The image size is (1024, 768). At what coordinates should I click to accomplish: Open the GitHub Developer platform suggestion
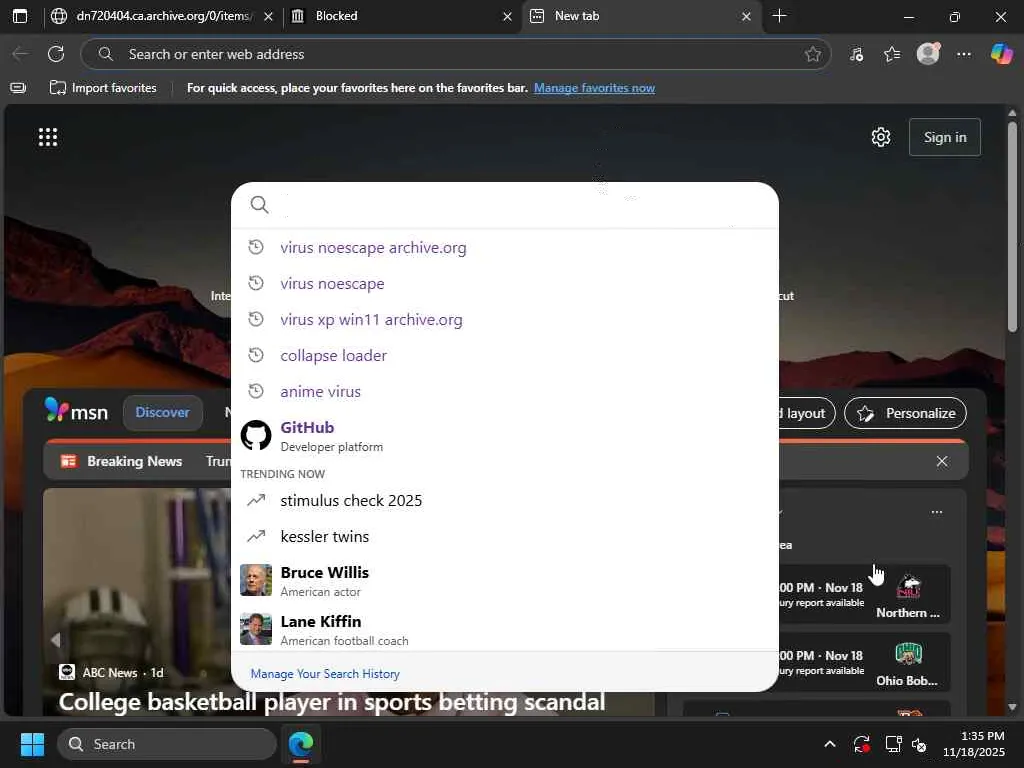[x=505, y=436]
